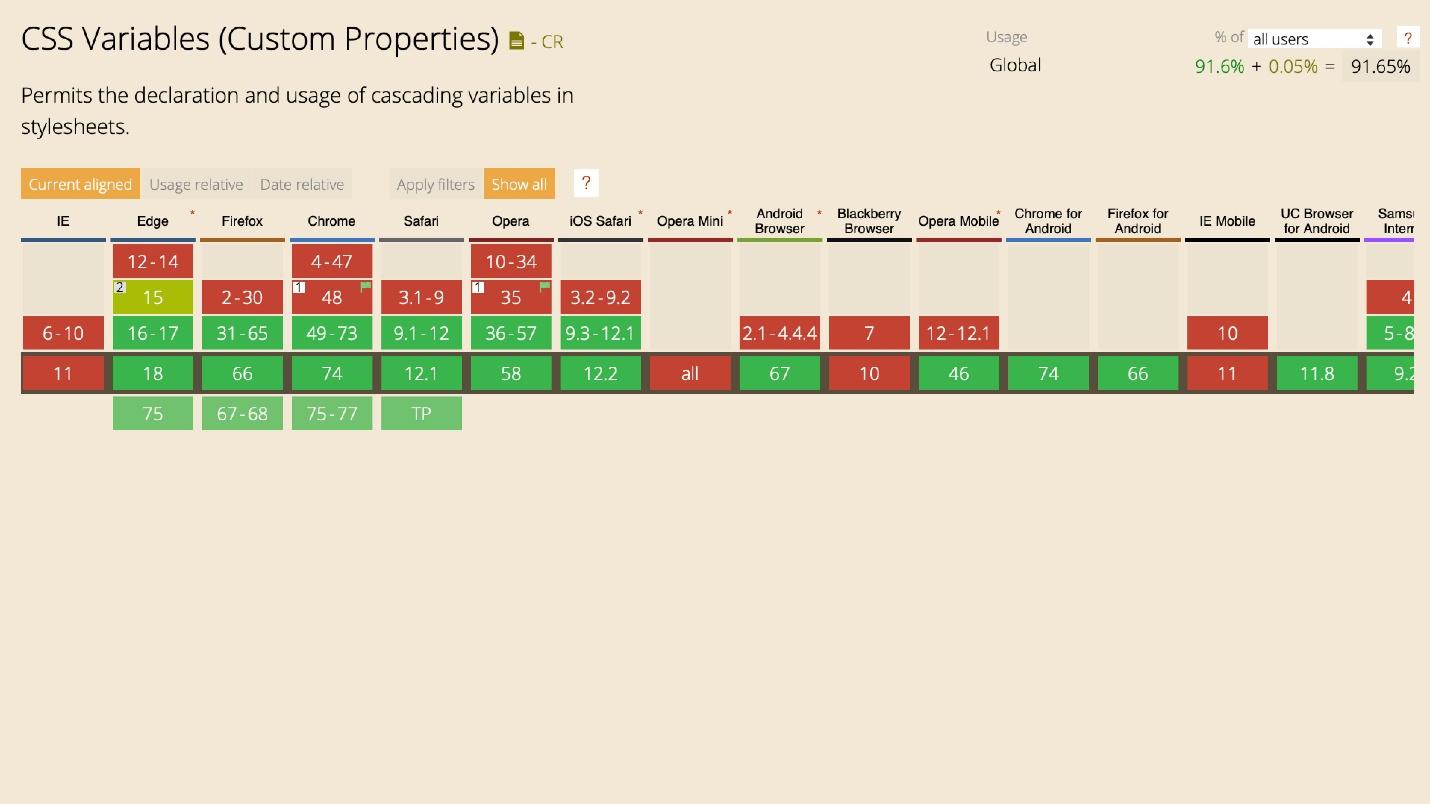Viewport: 1430px width, 804px height.
Task: Click the IE browser column header
Action: pos(63,221)
